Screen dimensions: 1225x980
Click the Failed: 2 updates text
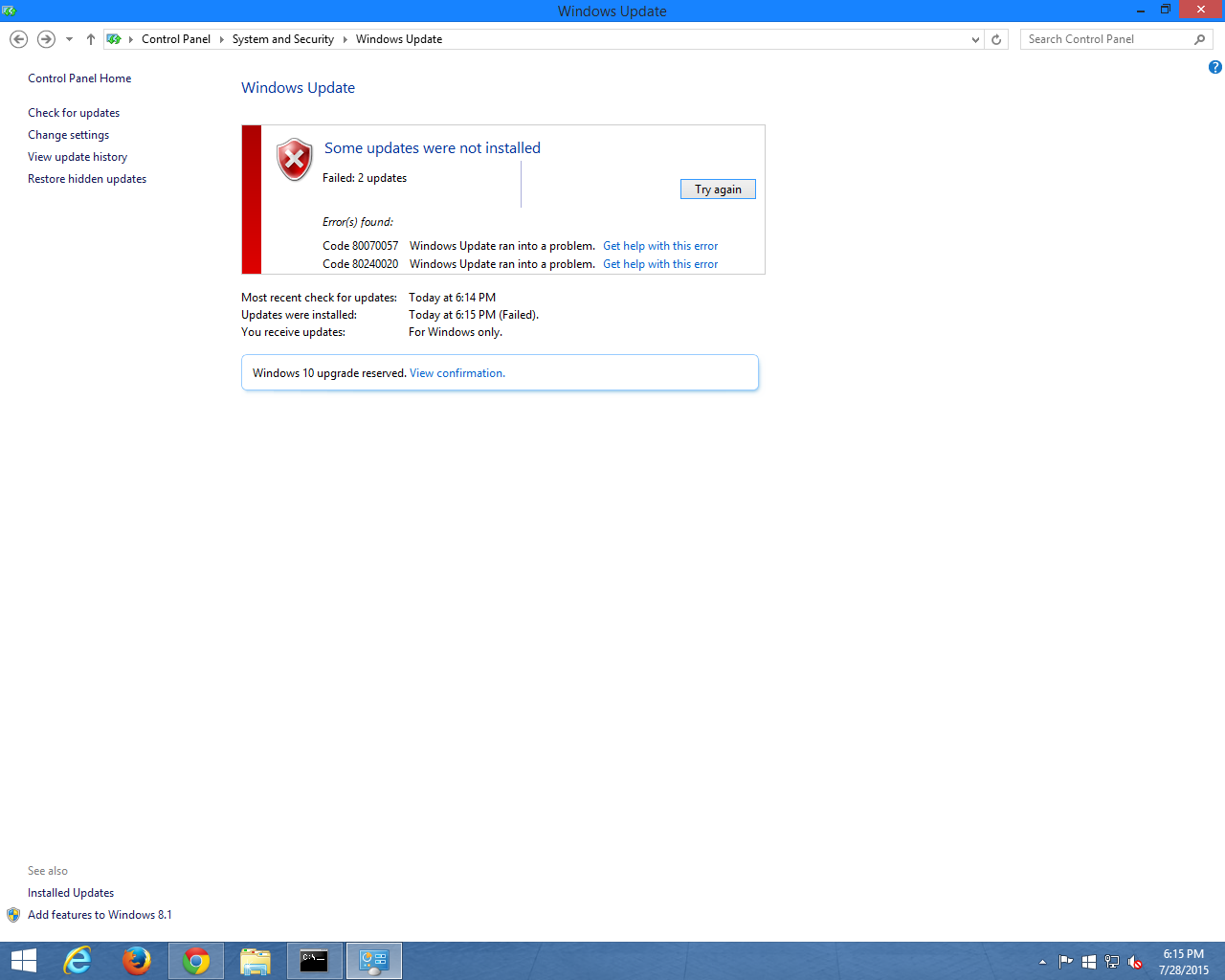click(365, 178)
